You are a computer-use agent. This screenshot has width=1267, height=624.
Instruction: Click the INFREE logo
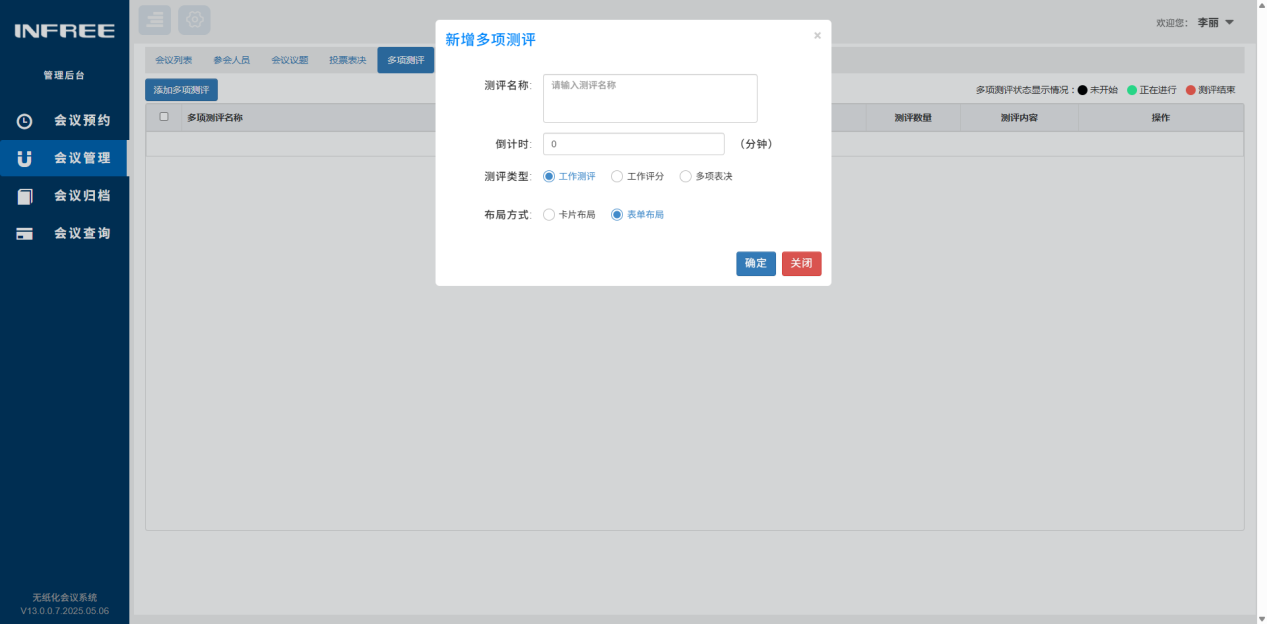pyautogui.click(x=64, y=31)
